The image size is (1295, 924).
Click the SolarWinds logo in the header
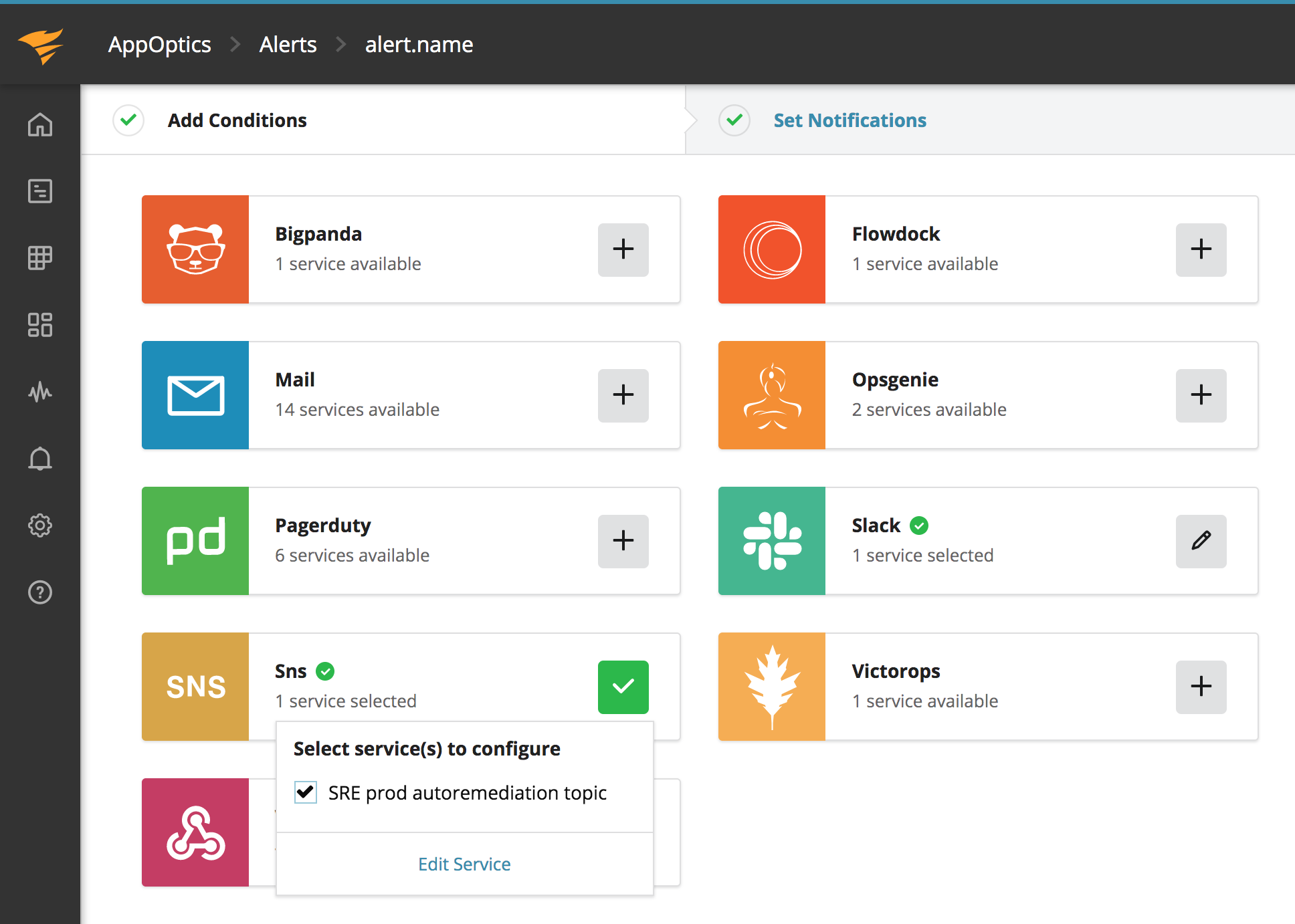(x=41, y=45)
